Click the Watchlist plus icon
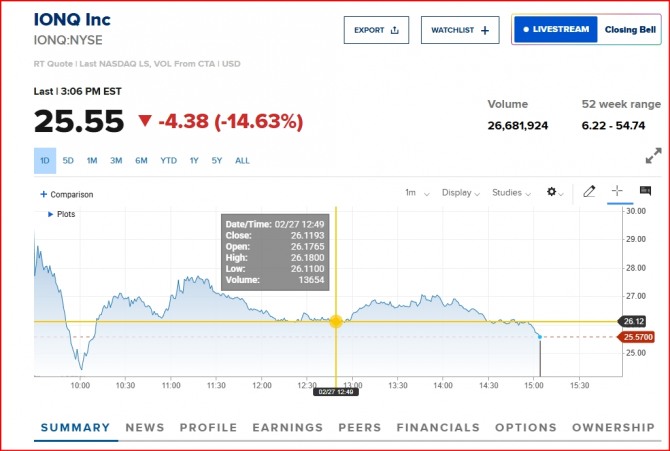Viewport: 670px width, 451px height. coord(485,30)
